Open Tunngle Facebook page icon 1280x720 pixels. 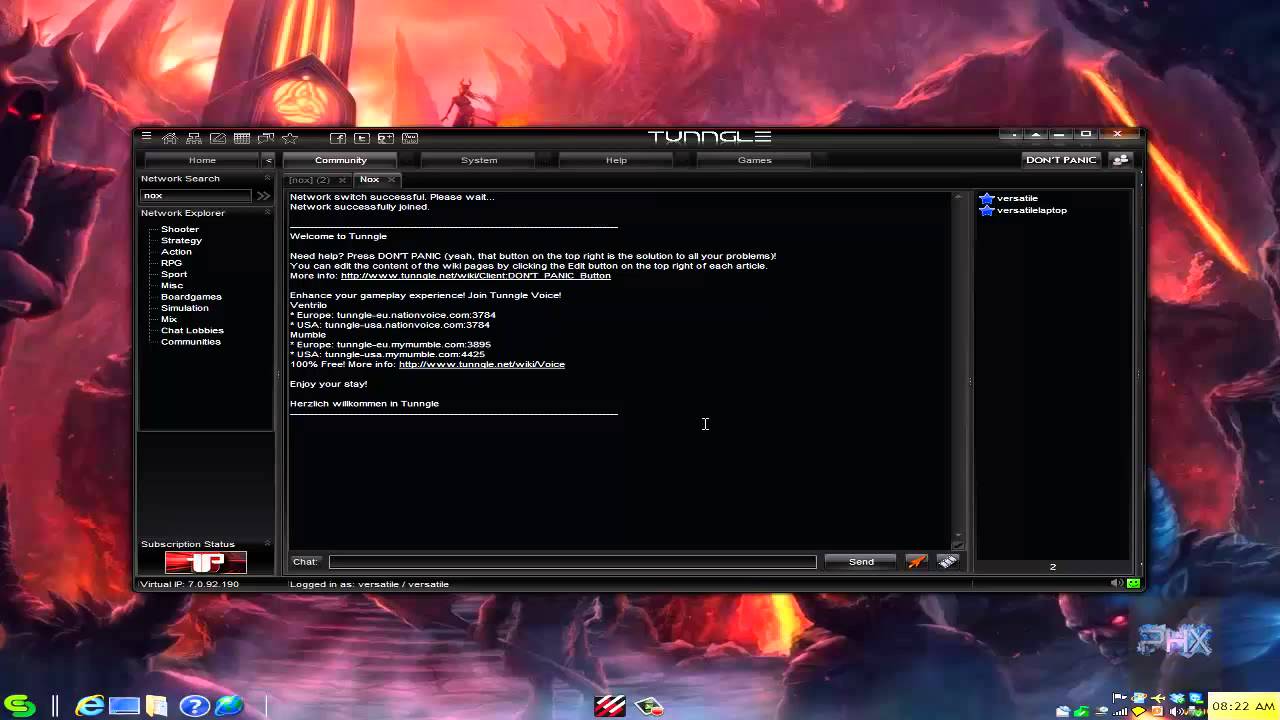338,138
